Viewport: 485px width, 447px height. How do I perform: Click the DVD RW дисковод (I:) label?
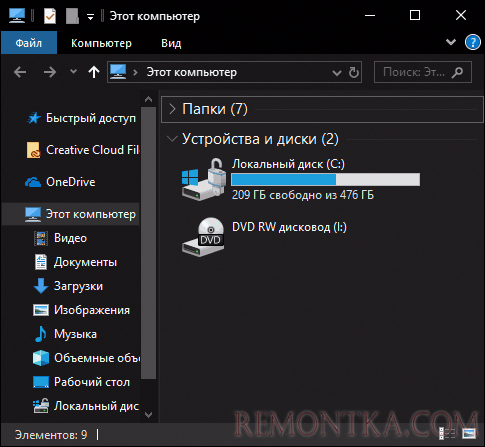pos(289,227)
